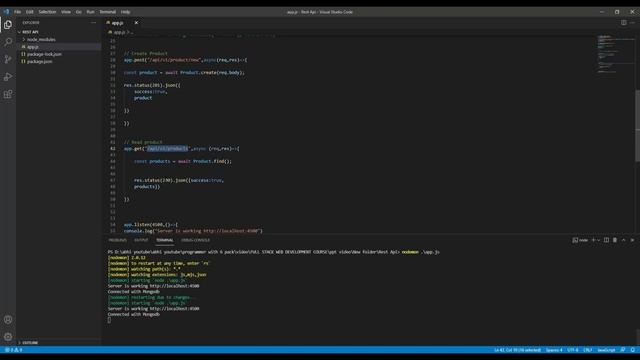Expand the Outline section

click(x=29, y=342)
